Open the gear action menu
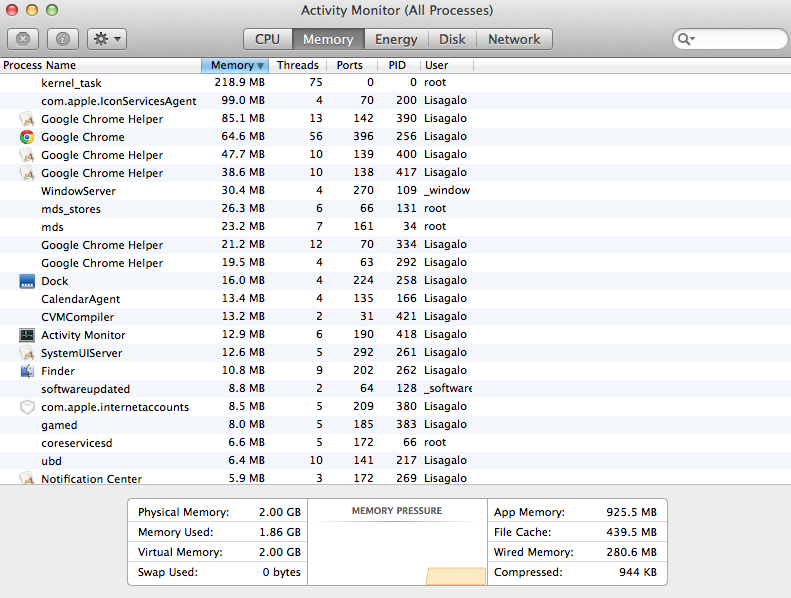This screenshot has width=791, height=598. [107, 39]
